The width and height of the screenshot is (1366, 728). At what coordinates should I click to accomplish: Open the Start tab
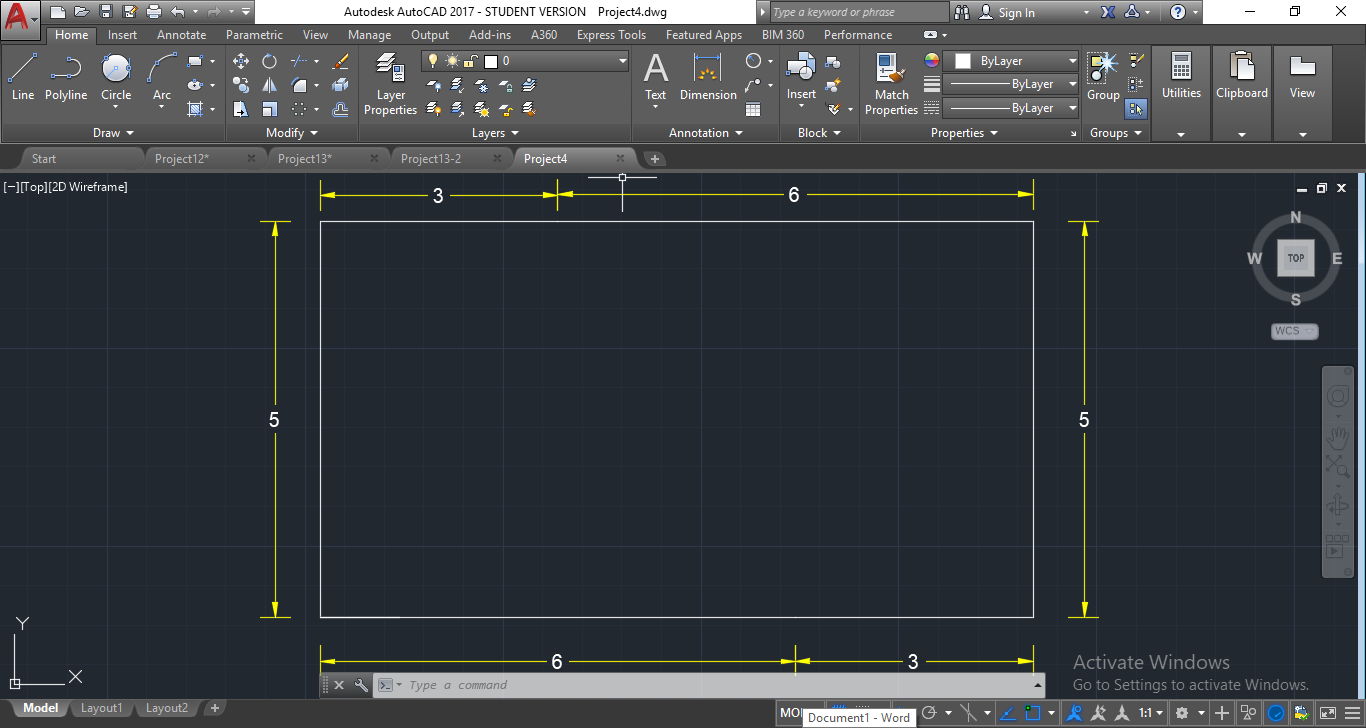(44, 158)
